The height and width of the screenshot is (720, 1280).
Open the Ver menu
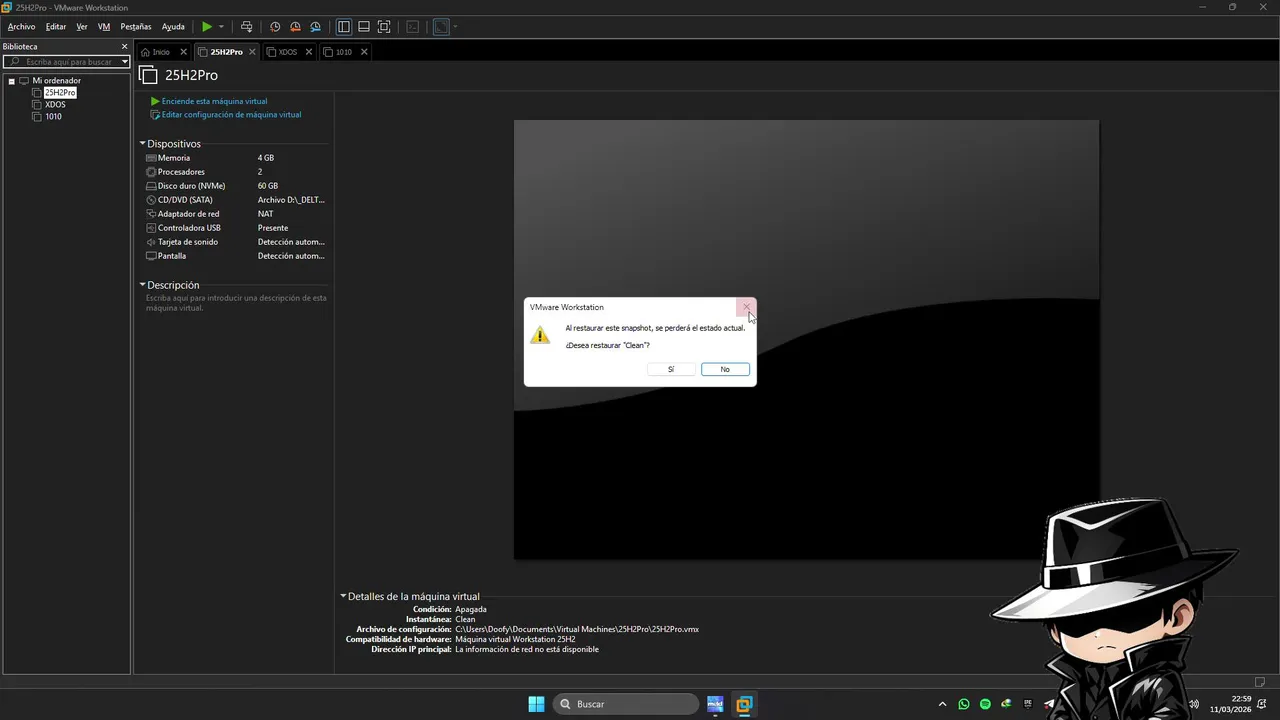(82, 27)
